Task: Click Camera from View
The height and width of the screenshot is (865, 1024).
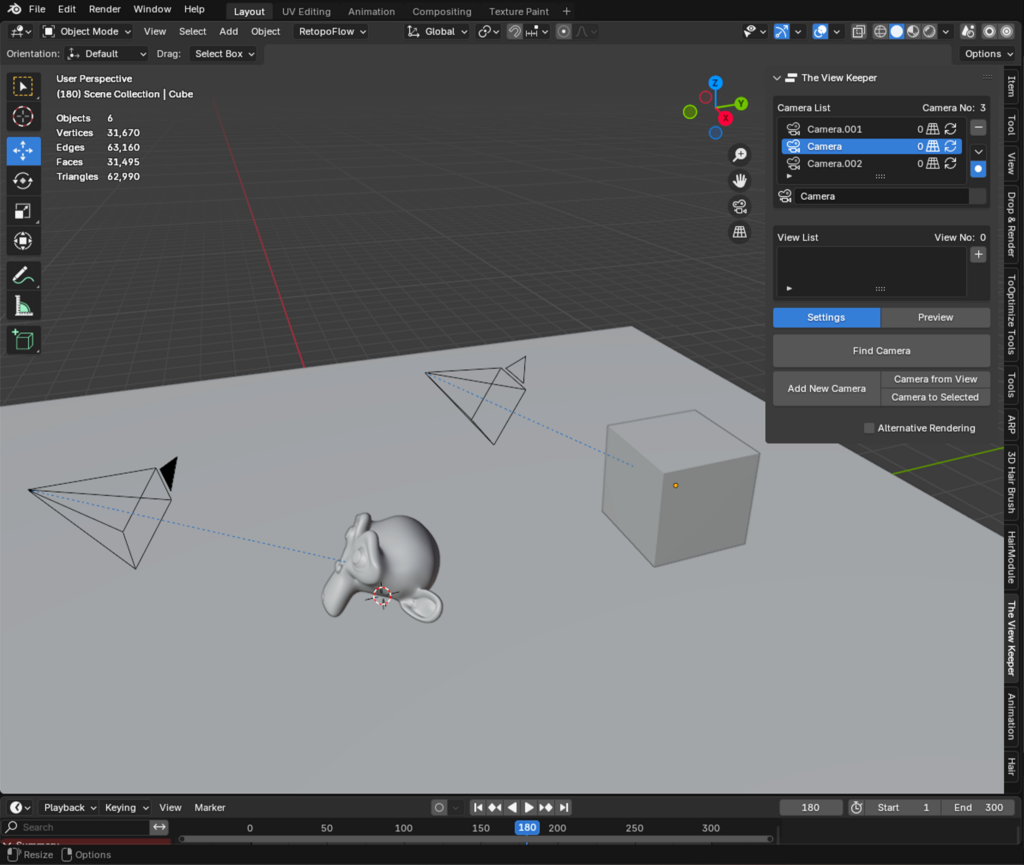Action: pos(934,379)
